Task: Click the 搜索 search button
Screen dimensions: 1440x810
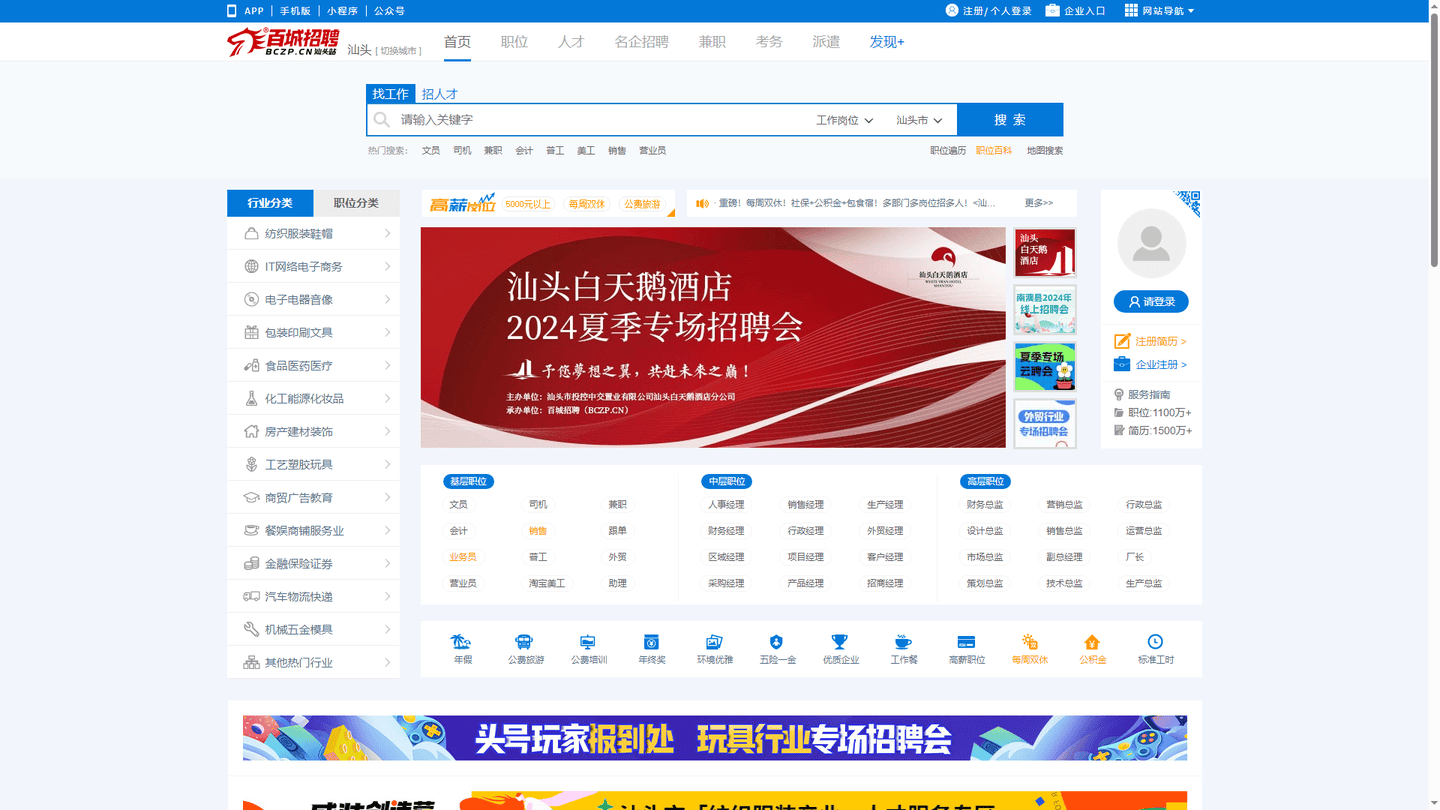Action: (x=1010, y=120)
